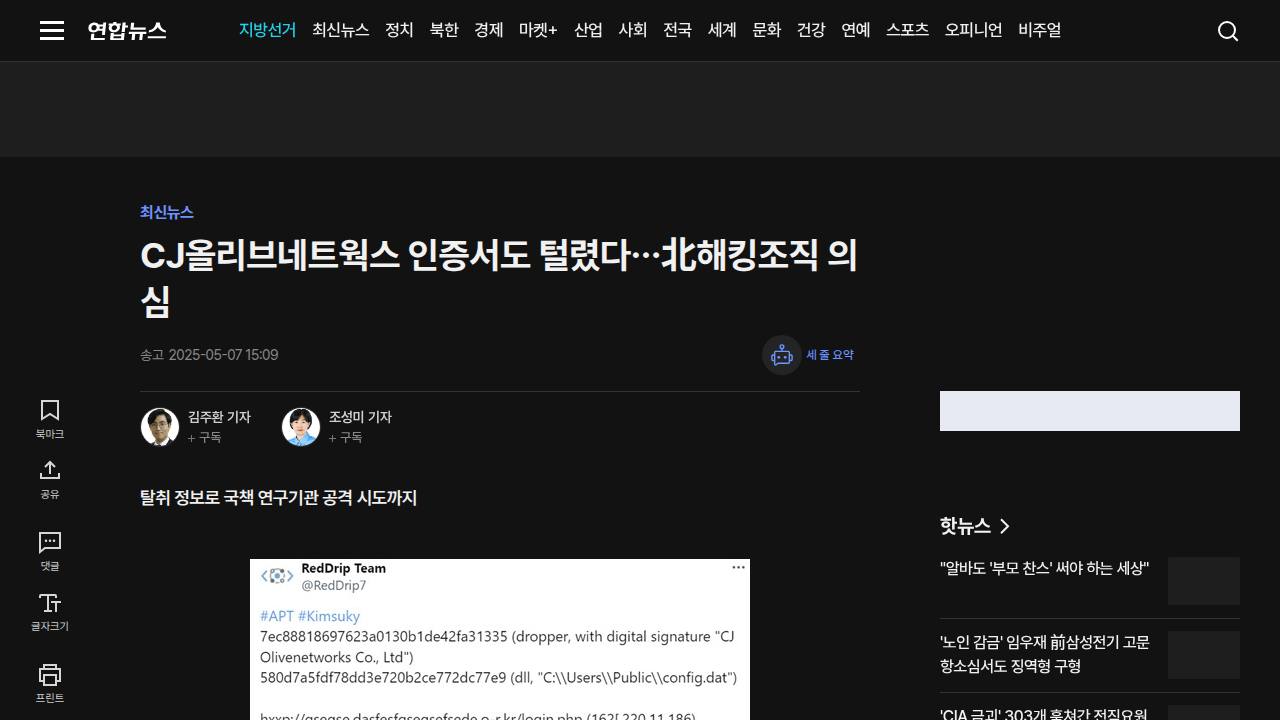
Task: Open the 핫뉴스 heading
Action: (965, 526)
